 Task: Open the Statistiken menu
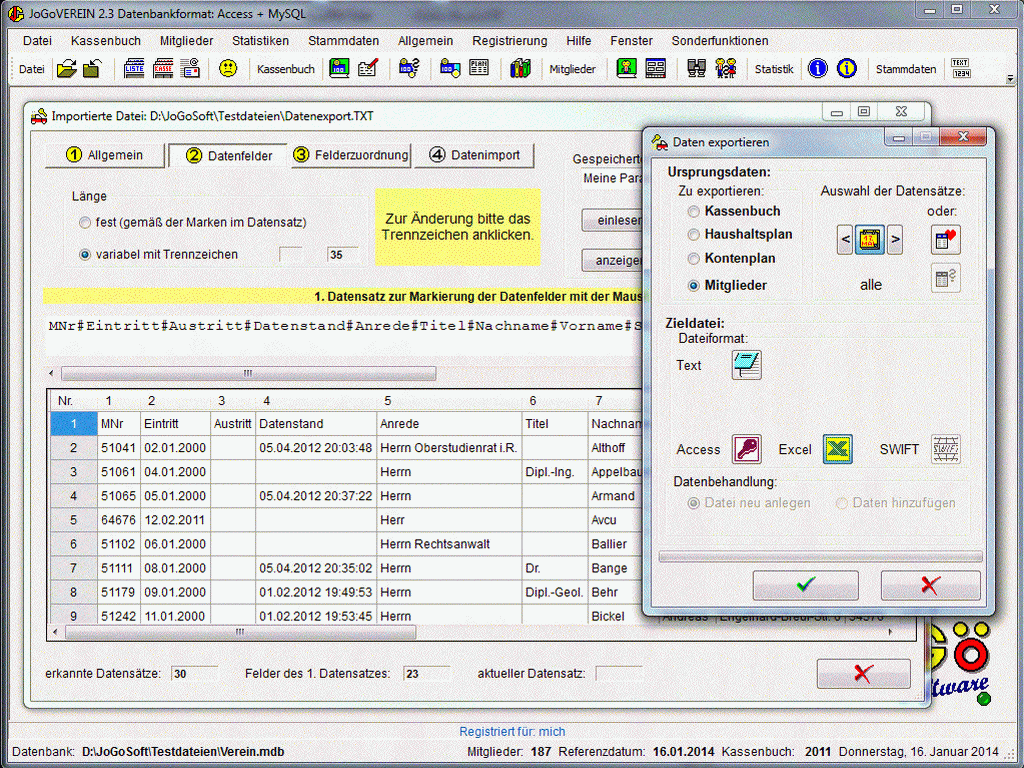pyautogui.click(x=260, y=40)
